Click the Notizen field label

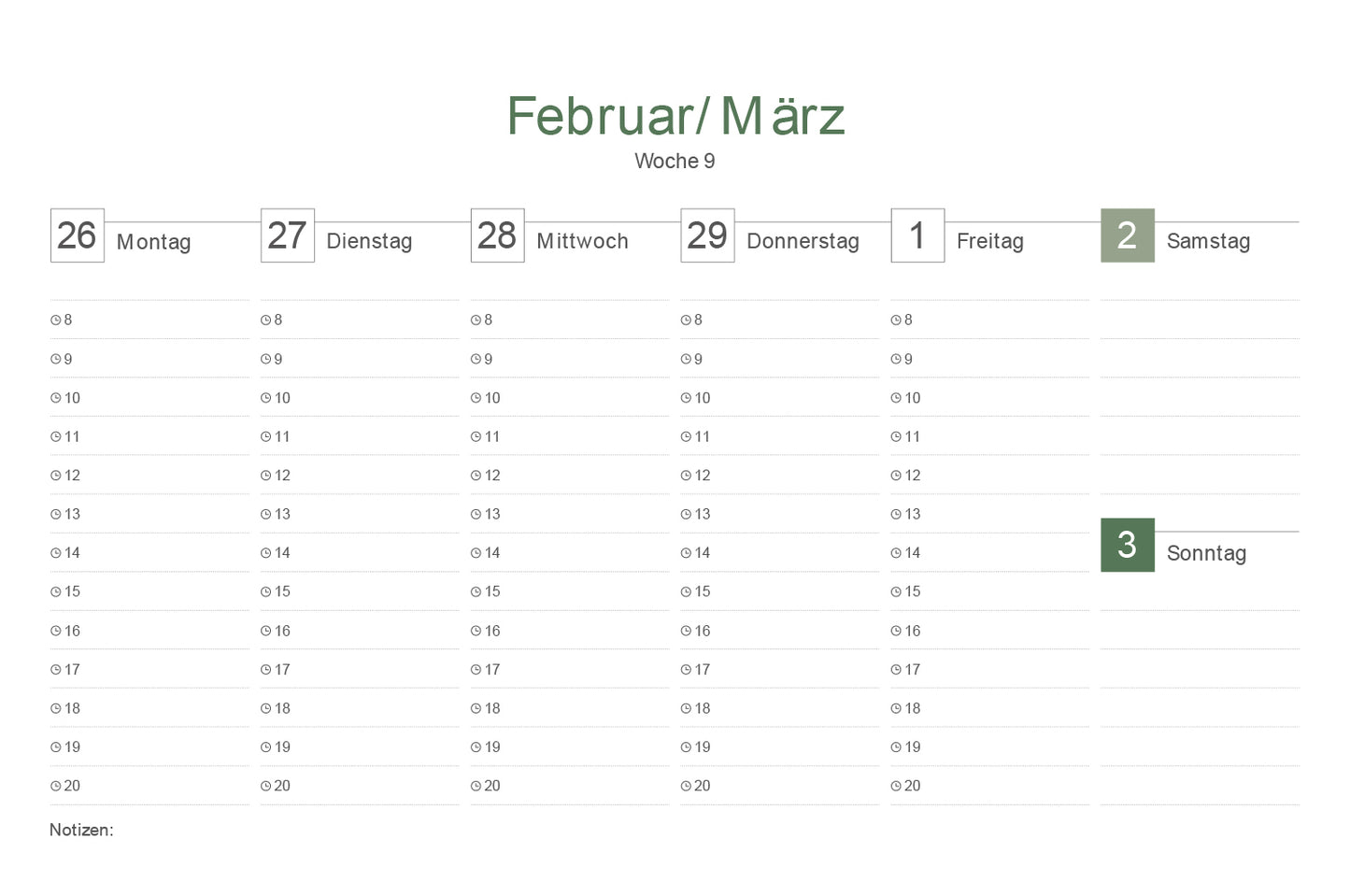tap(81, 830)
